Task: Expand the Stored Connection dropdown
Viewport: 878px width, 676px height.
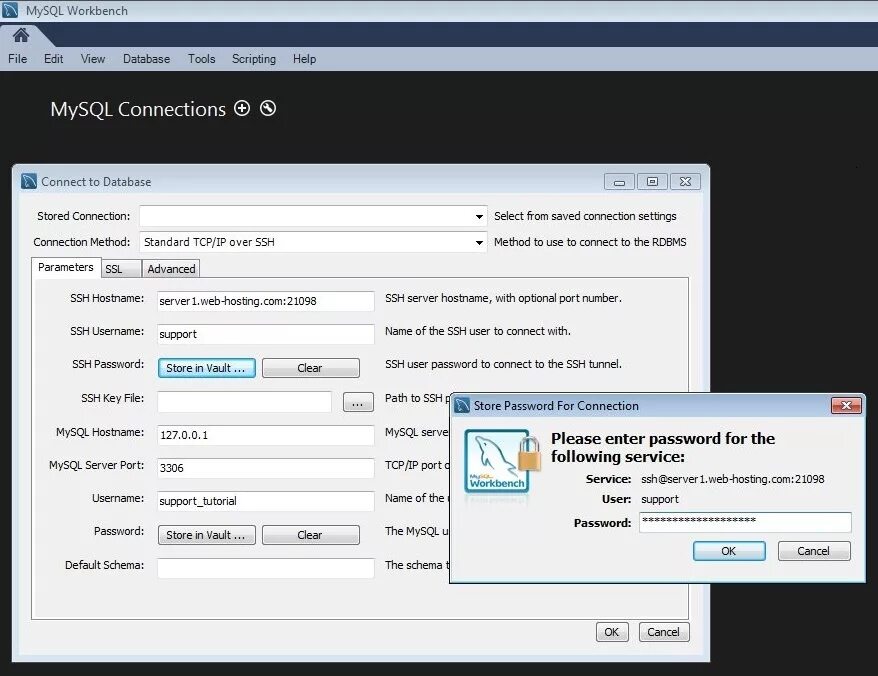Action: click(479, 216)
